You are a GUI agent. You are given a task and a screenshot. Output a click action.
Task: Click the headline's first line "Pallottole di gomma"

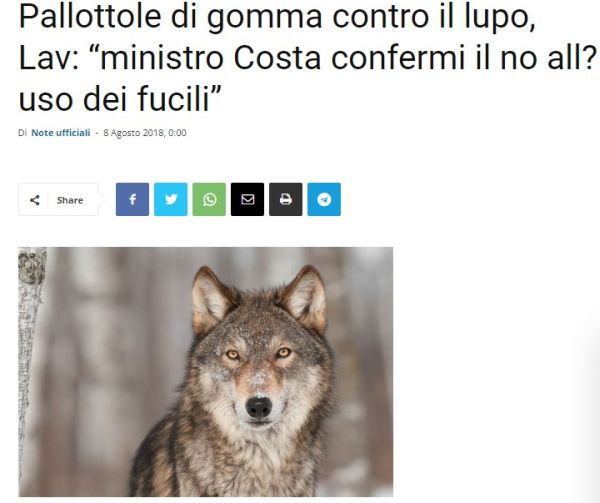pos(170,16)
